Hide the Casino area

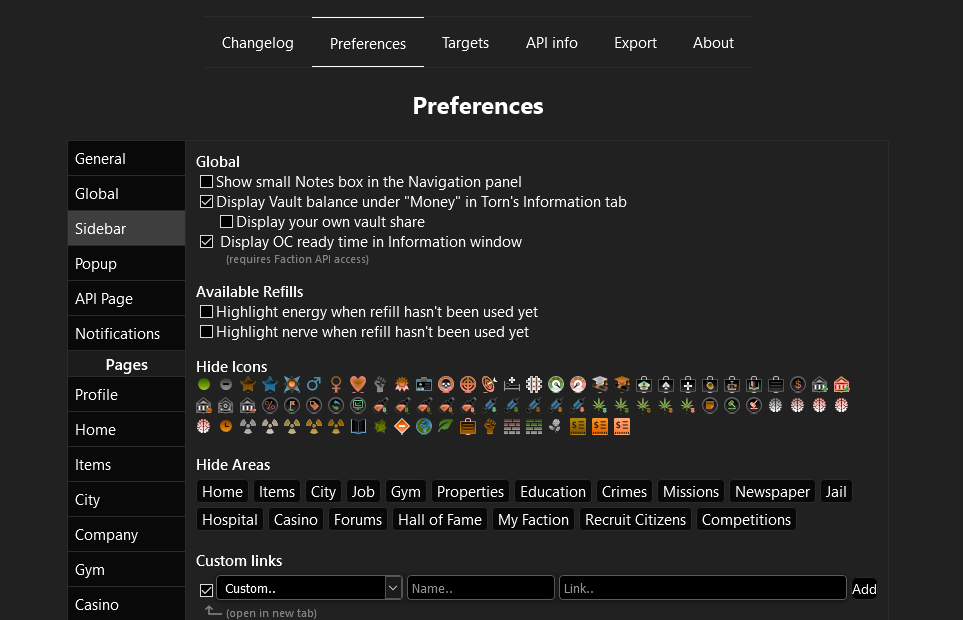click(295, 519)
